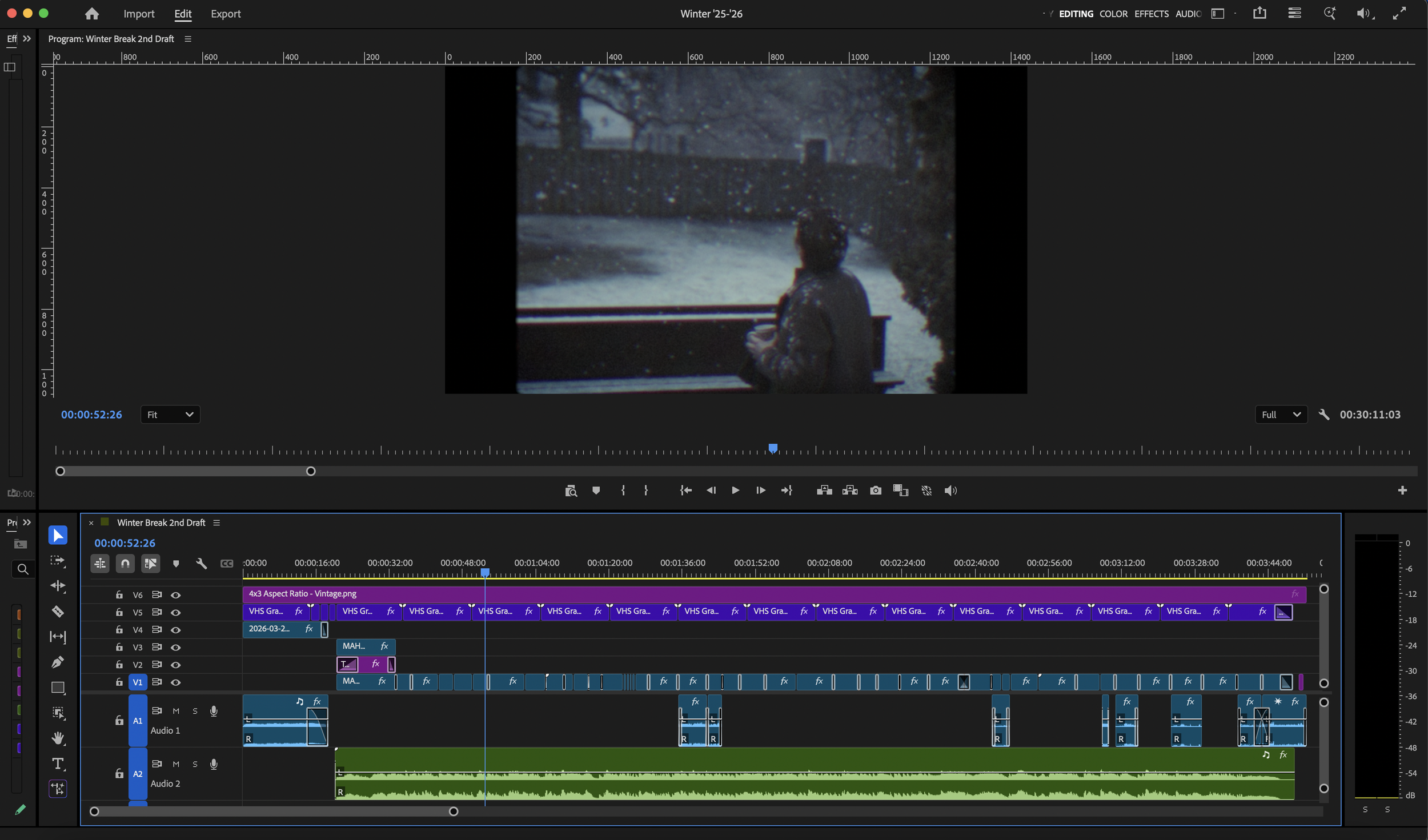Open the Full playback resolution dropdown
The height and width of the screenshot is (840, 1428).
tap(1281, 415)
